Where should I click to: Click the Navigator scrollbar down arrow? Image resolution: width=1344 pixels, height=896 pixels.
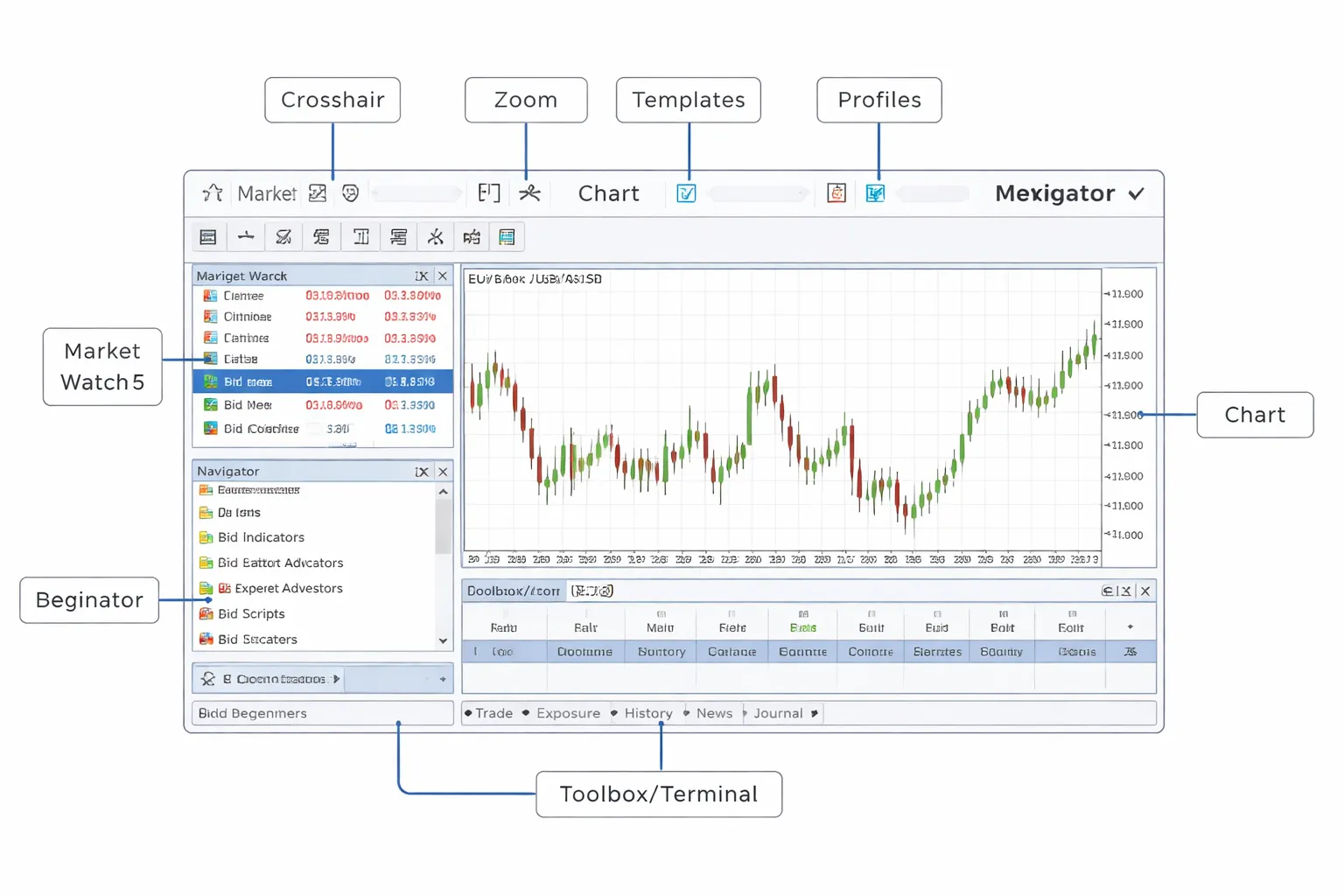(443, 640)
